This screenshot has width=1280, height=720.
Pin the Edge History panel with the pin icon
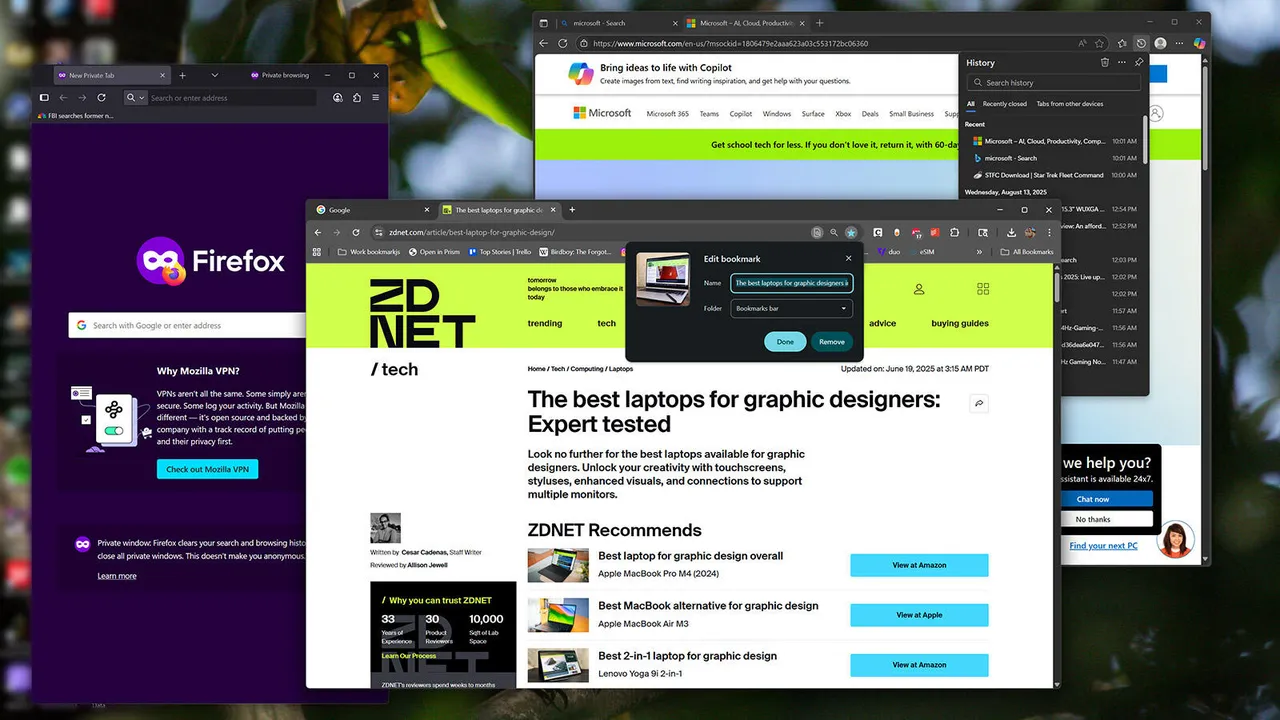click(x=1138, y=63)
